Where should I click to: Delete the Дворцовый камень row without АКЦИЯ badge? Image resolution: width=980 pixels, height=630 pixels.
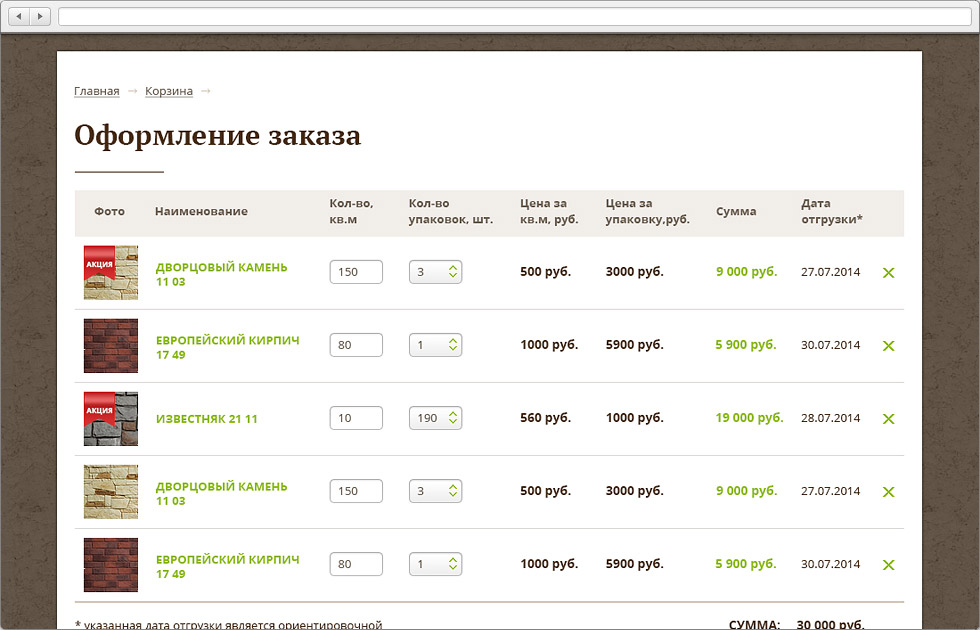point(888,492)
